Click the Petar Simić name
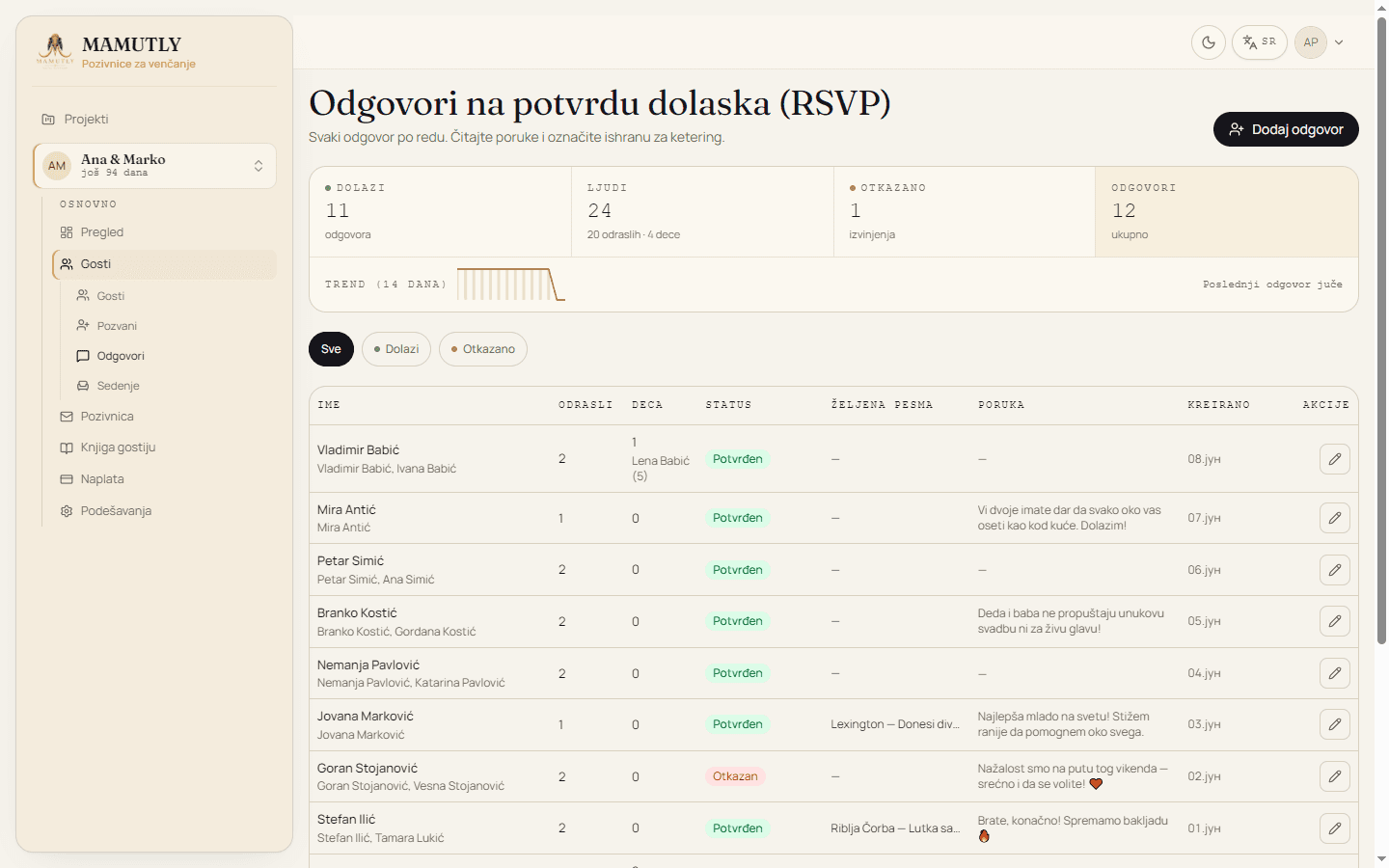The image size is (1389, 868). [x=350, y=561]
